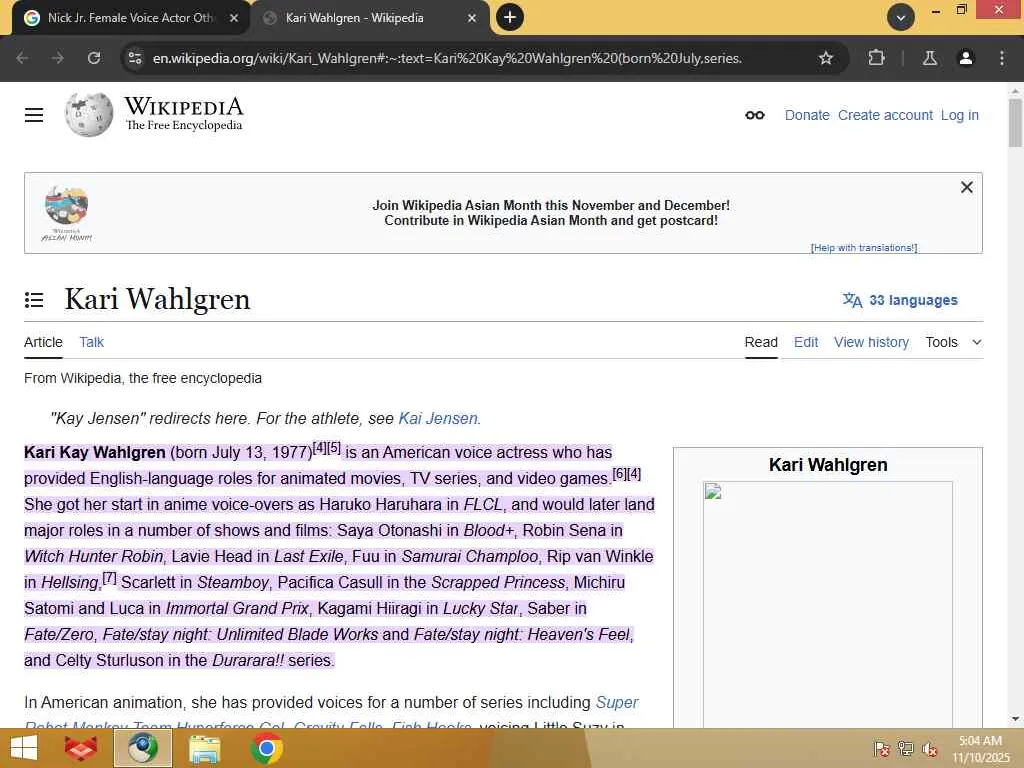The height and width of the screenshot is (768, 1024).
Task: Open the 33 languages selector
Action: click(x=900, y=300)
